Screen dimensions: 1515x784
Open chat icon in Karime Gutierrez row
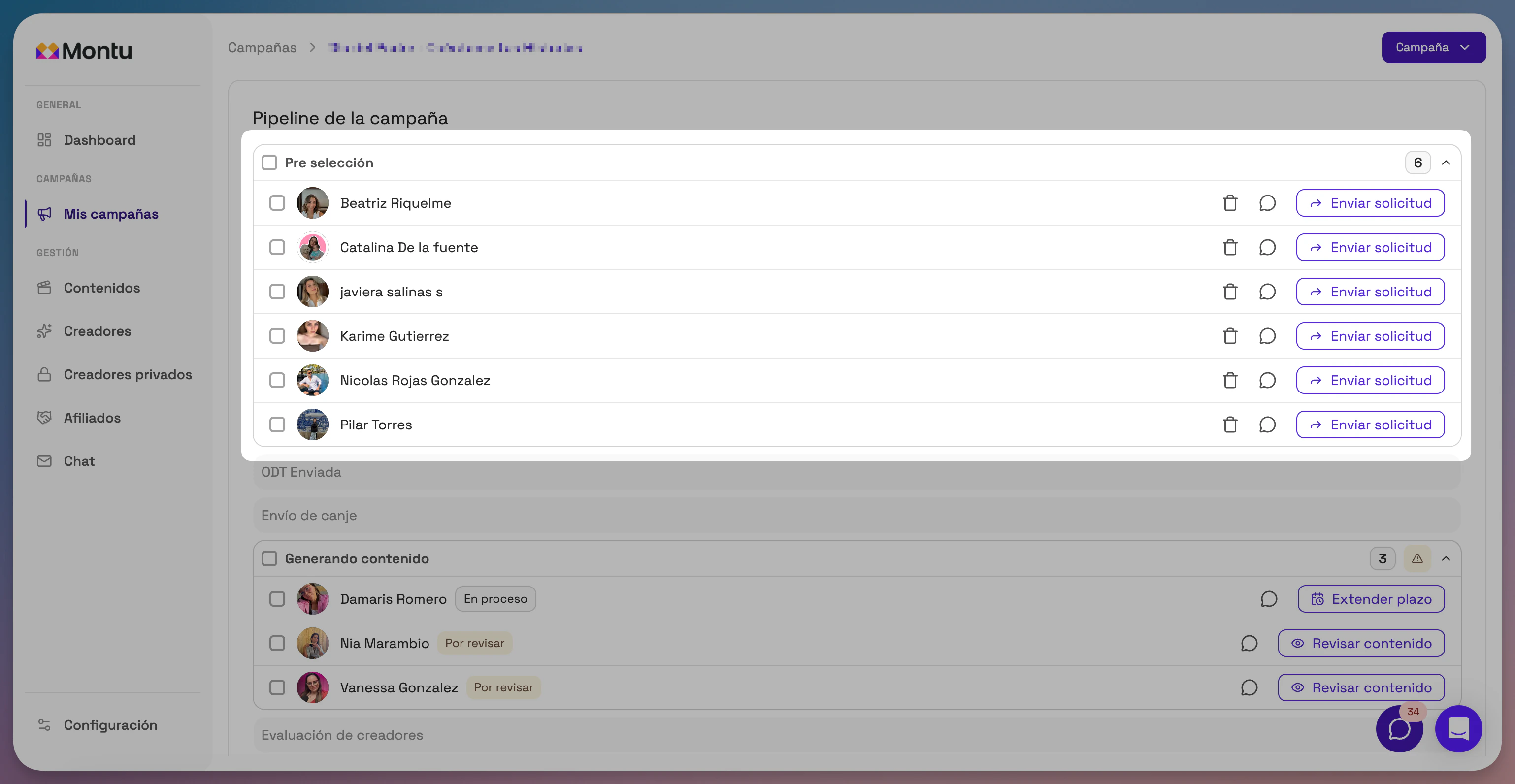click(x=1267, y=336)
